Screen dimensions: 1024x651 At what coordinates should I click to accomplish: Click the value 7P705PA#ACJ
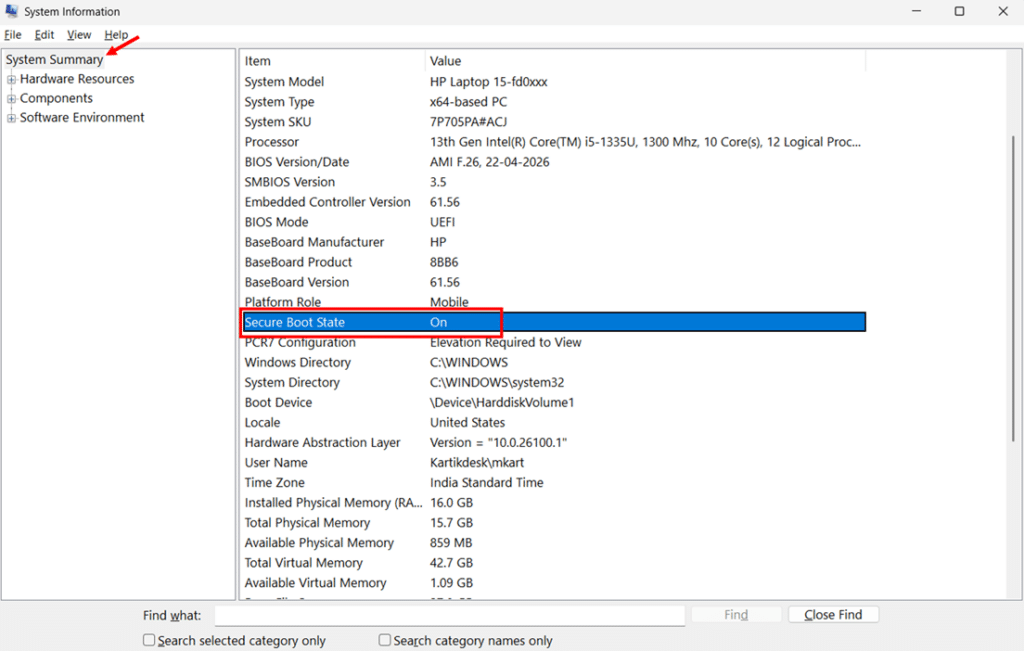coord(468,122)
